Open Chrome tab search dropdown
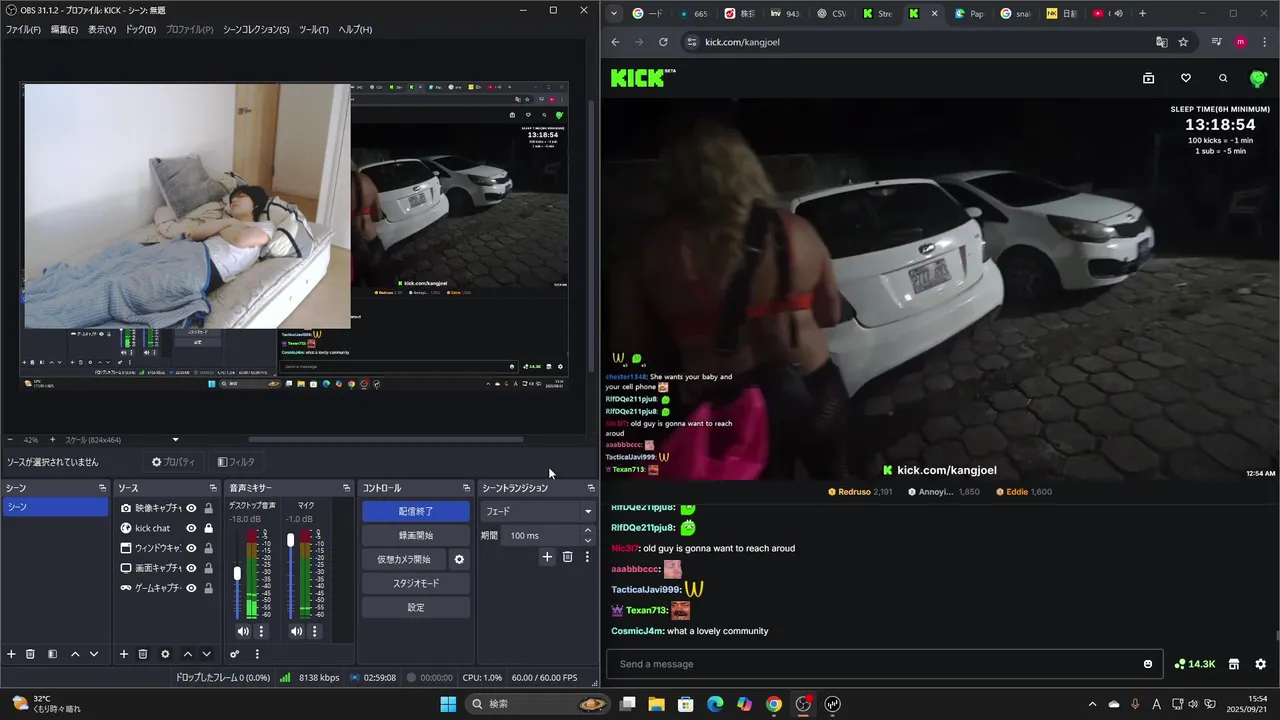Screen dimensions: 1280x720 coord(613,13)
